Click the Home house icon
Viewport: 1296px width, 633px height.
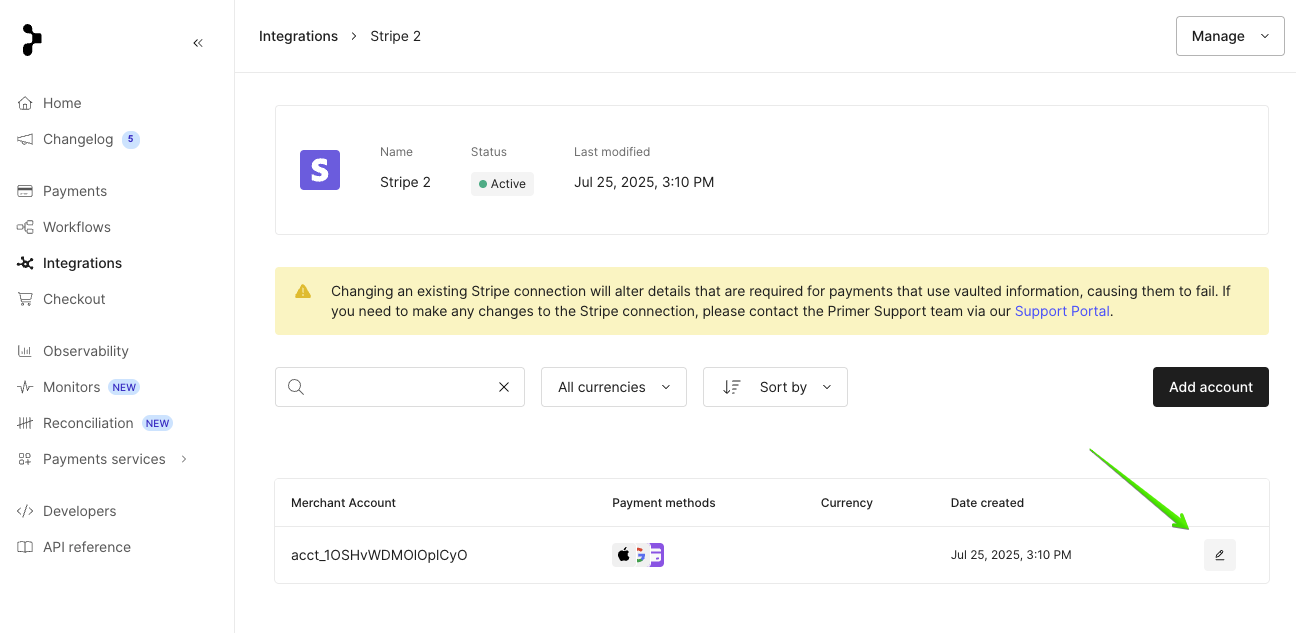pos(25,103)
